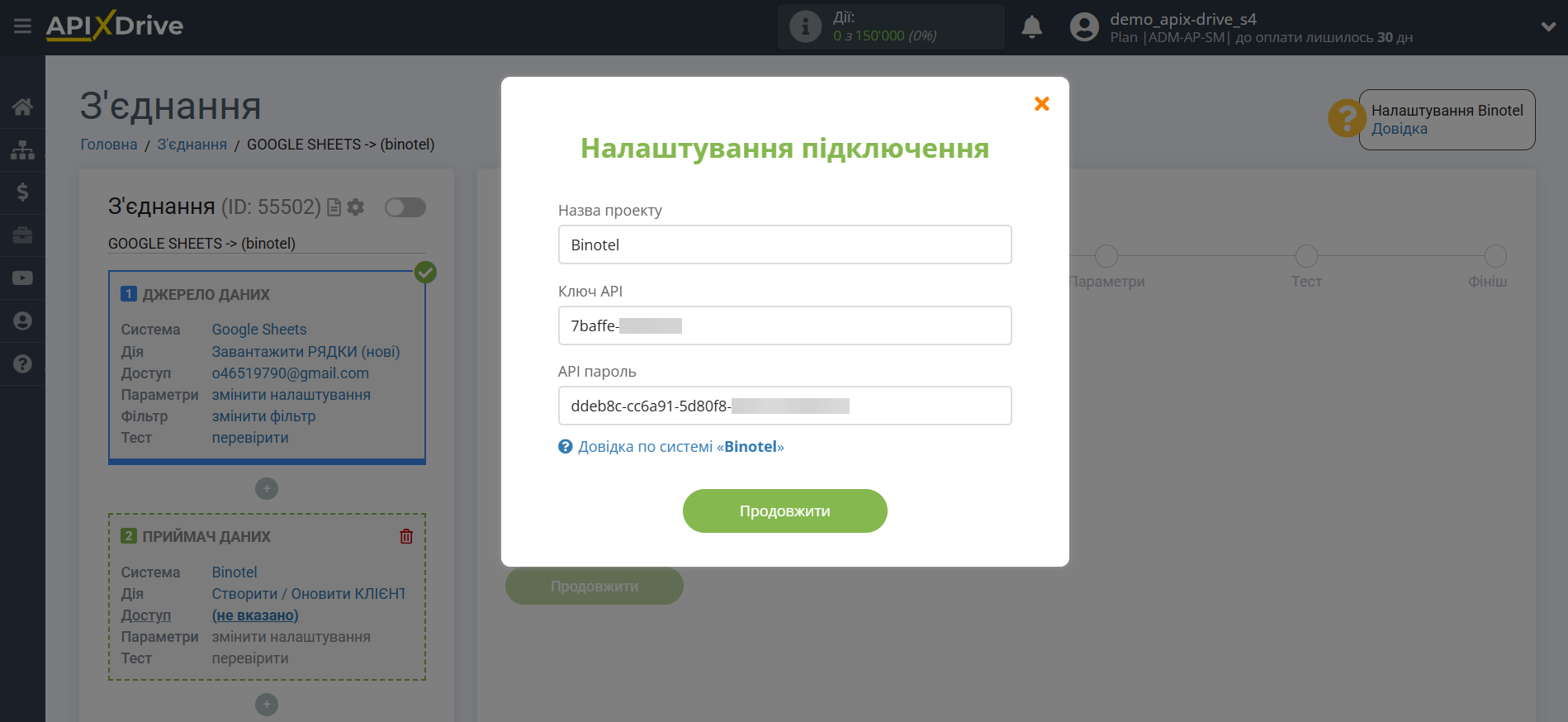Screen dimensions: 1568x722
Task: Open the home icon in the sidebar
Action: coord(22,107)
